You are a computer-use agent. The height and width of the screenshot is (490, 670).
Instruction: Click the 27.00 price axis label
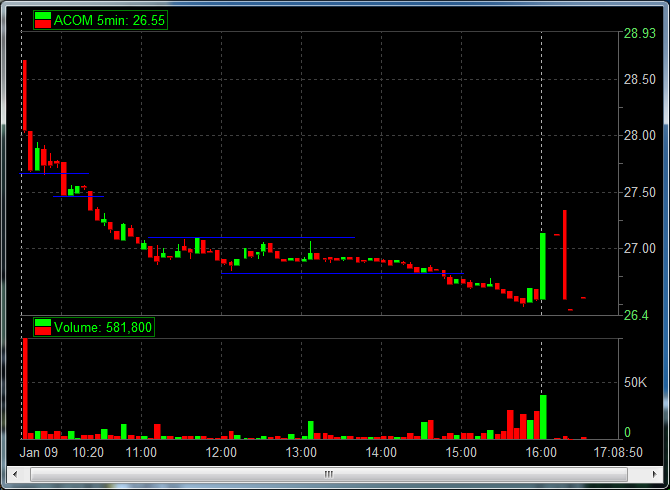coord(639,248)
